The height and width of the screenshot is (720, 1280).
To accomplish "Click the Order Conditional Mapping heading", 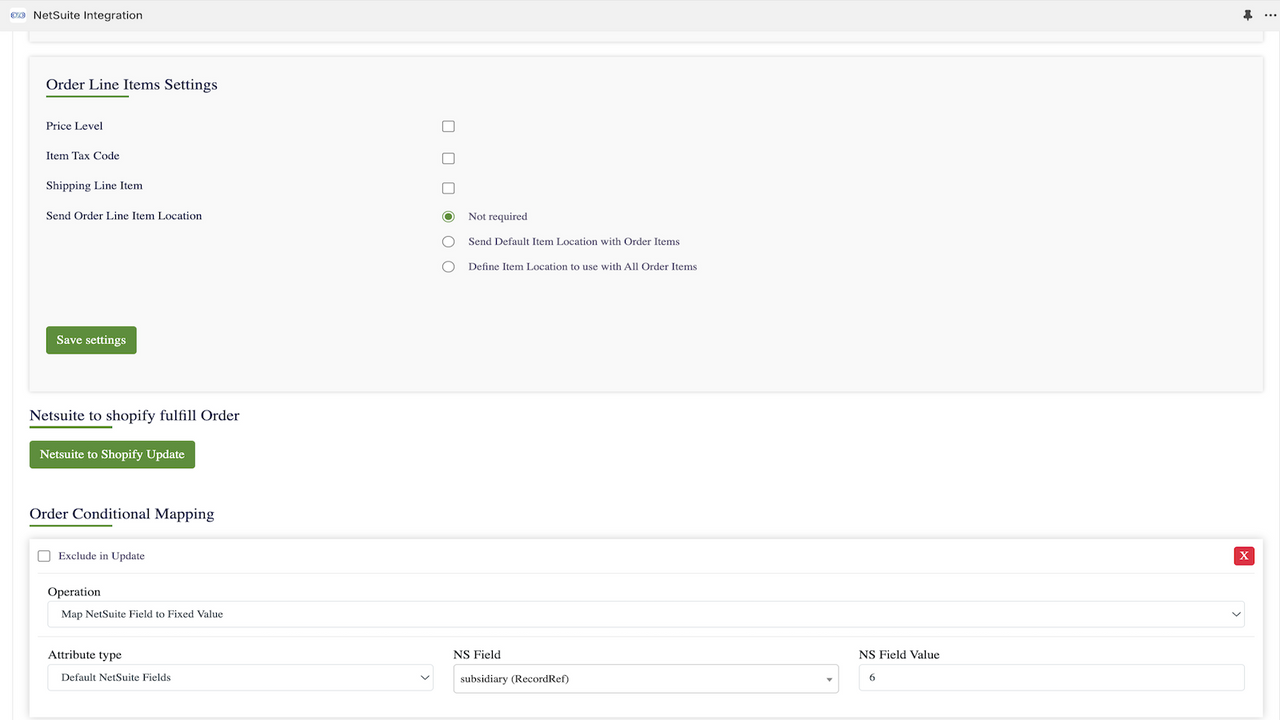I will pyautogui.click(x=122, y=514).
